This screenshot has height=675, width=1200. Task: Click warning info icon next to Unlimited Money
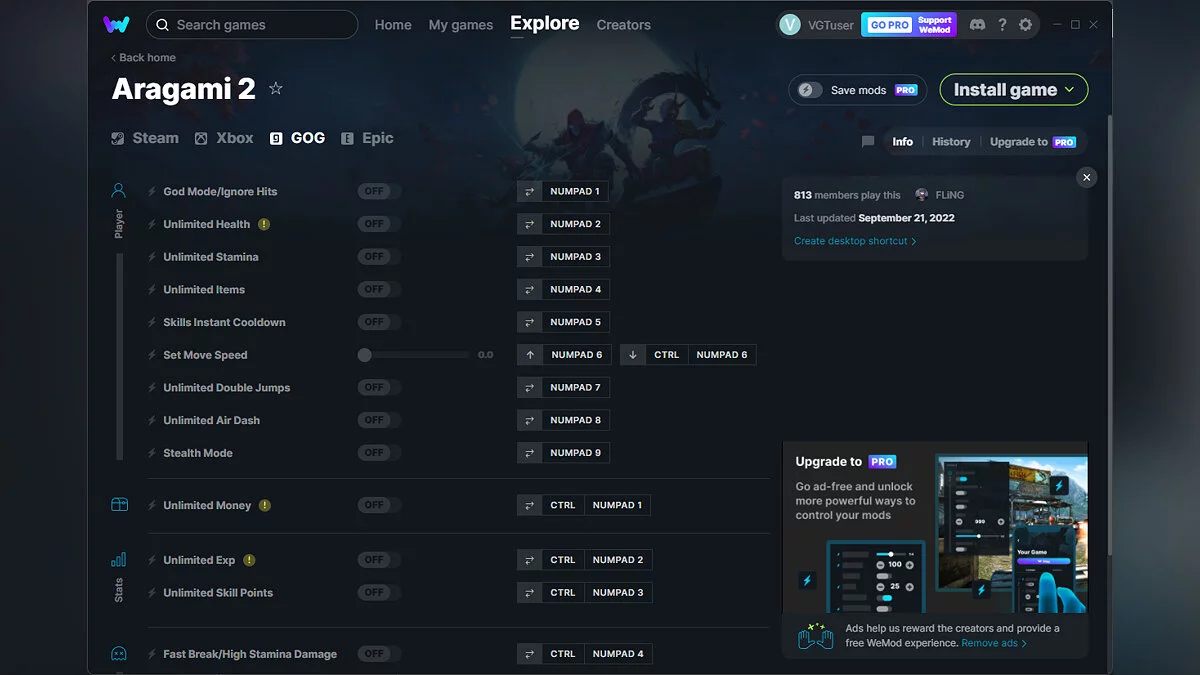pos(265,505)
